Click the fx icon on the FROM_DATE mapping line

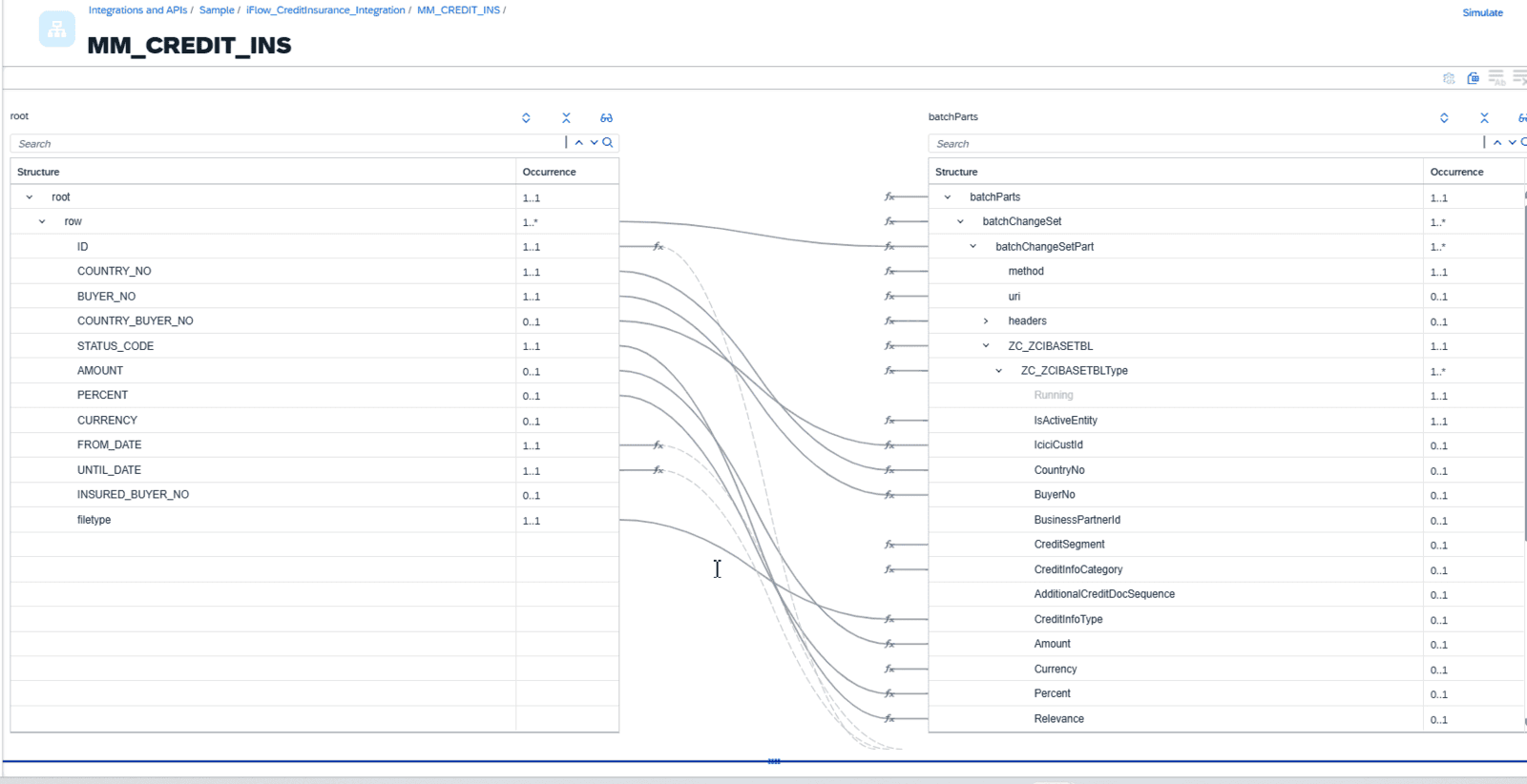click(x=658, y=445)
